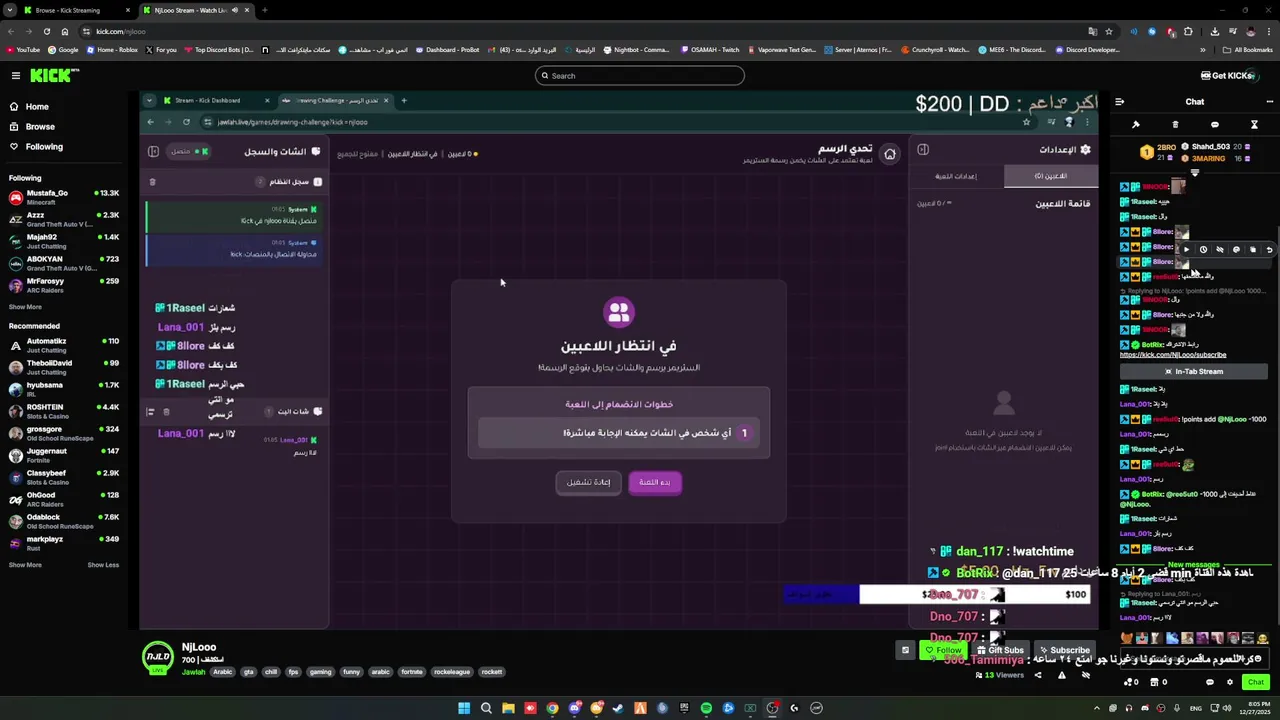
Task: Open MrFarosyy's channel in the sidebar
Action: (65, 285)
